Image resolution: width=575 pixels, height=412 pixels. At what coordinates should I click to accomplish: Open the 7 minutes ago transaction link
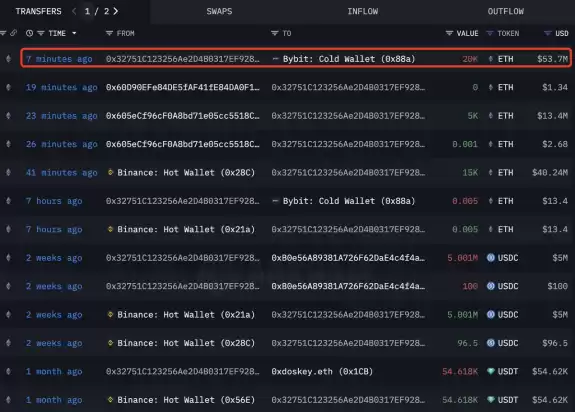point(59,59)
